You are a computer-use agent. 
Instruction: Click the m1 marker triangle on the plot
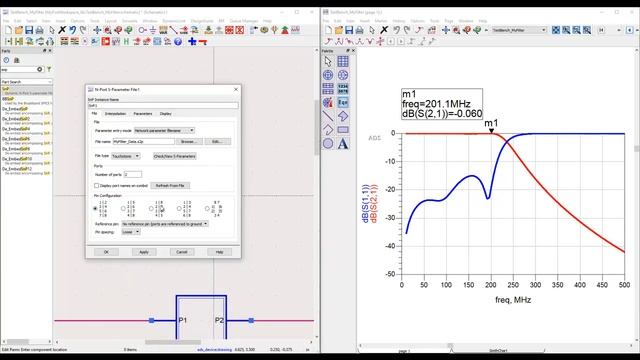pyautogui.click(x=492, y=131)
